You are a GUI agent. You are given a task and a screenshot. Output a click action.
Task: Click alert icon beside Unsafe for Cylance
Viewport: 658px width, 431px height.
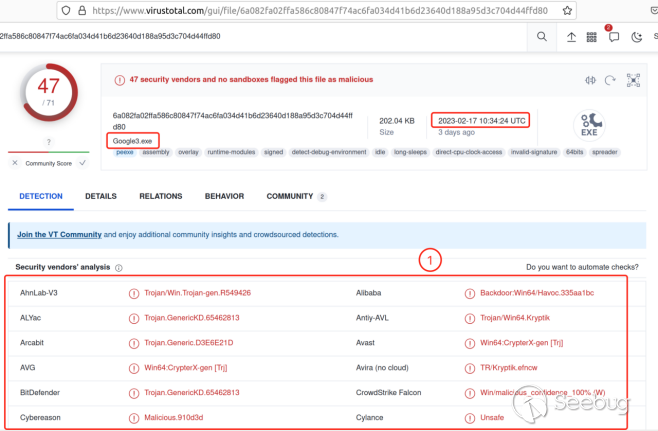click(x=470, y=418)
